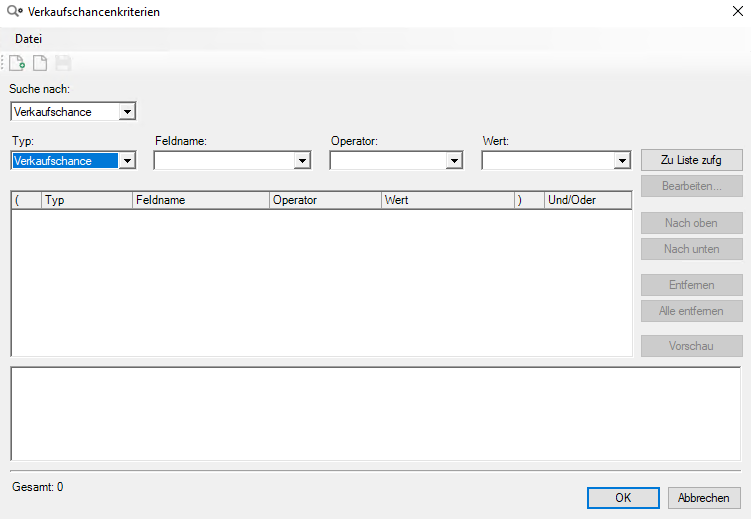Click the closing parenthesis column header

[529, 200]
